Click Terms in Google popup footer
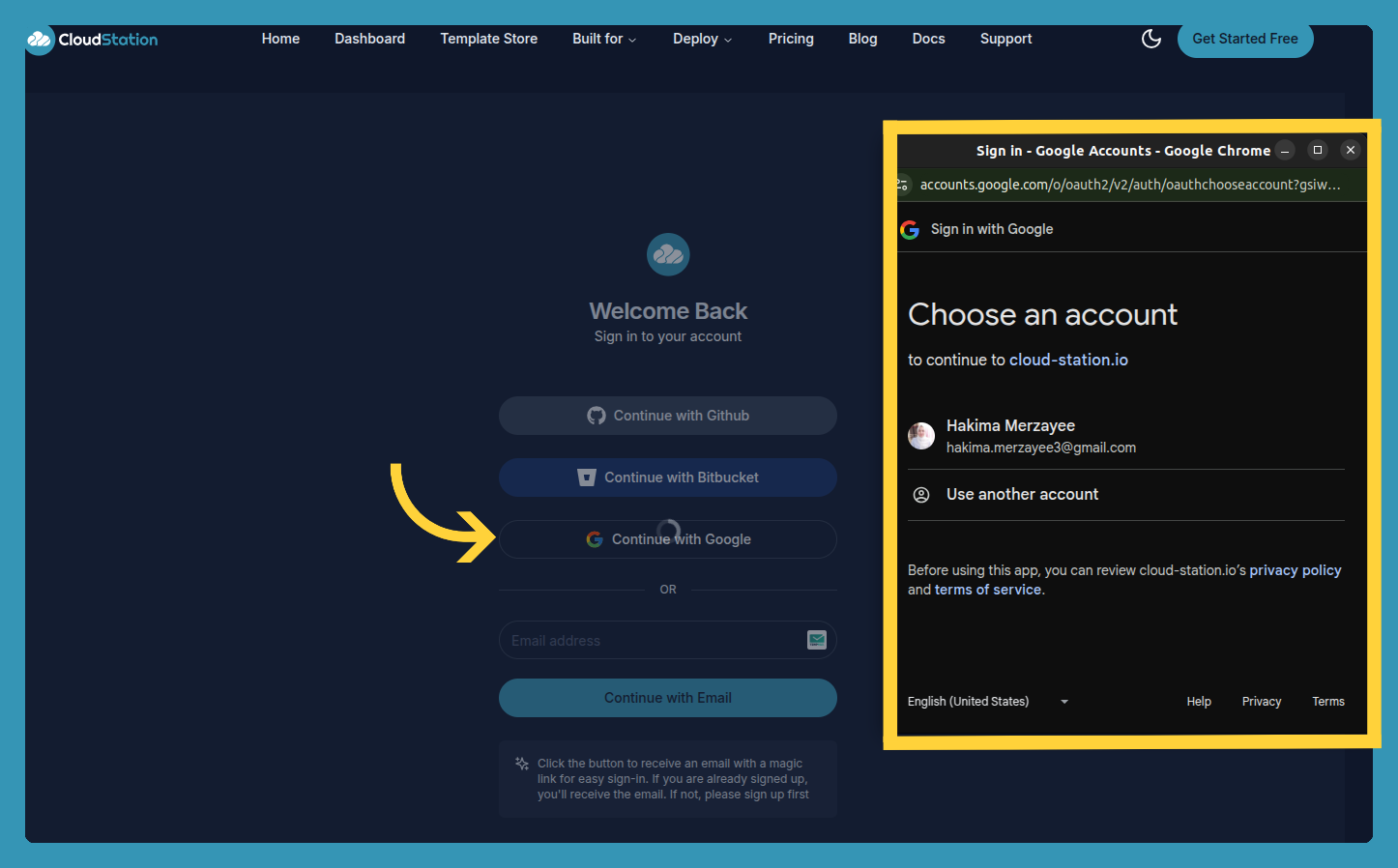Image resolution: width=1398 pixels, height=868 pixels. (x=1328, y=702)
